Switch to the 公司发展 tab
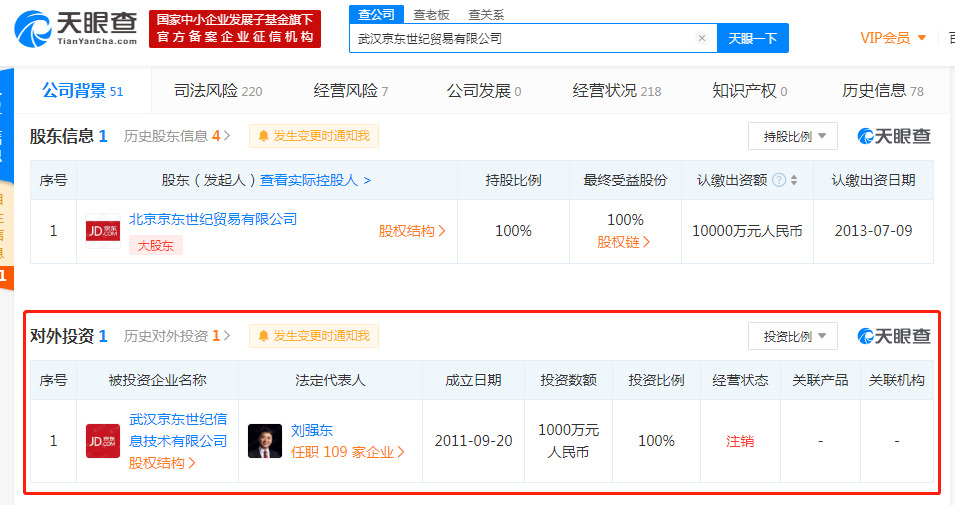This screenshot has width=955, height=505. tap(484, 91)
